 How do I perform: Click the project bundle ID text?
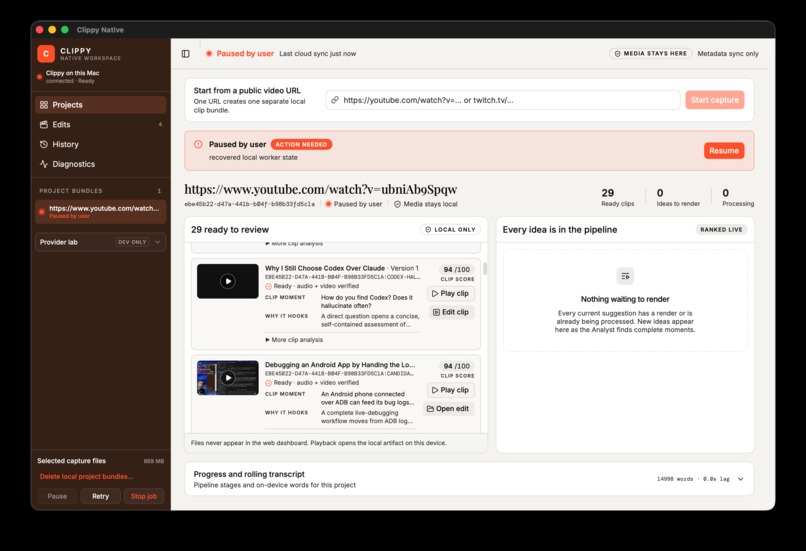249,204
